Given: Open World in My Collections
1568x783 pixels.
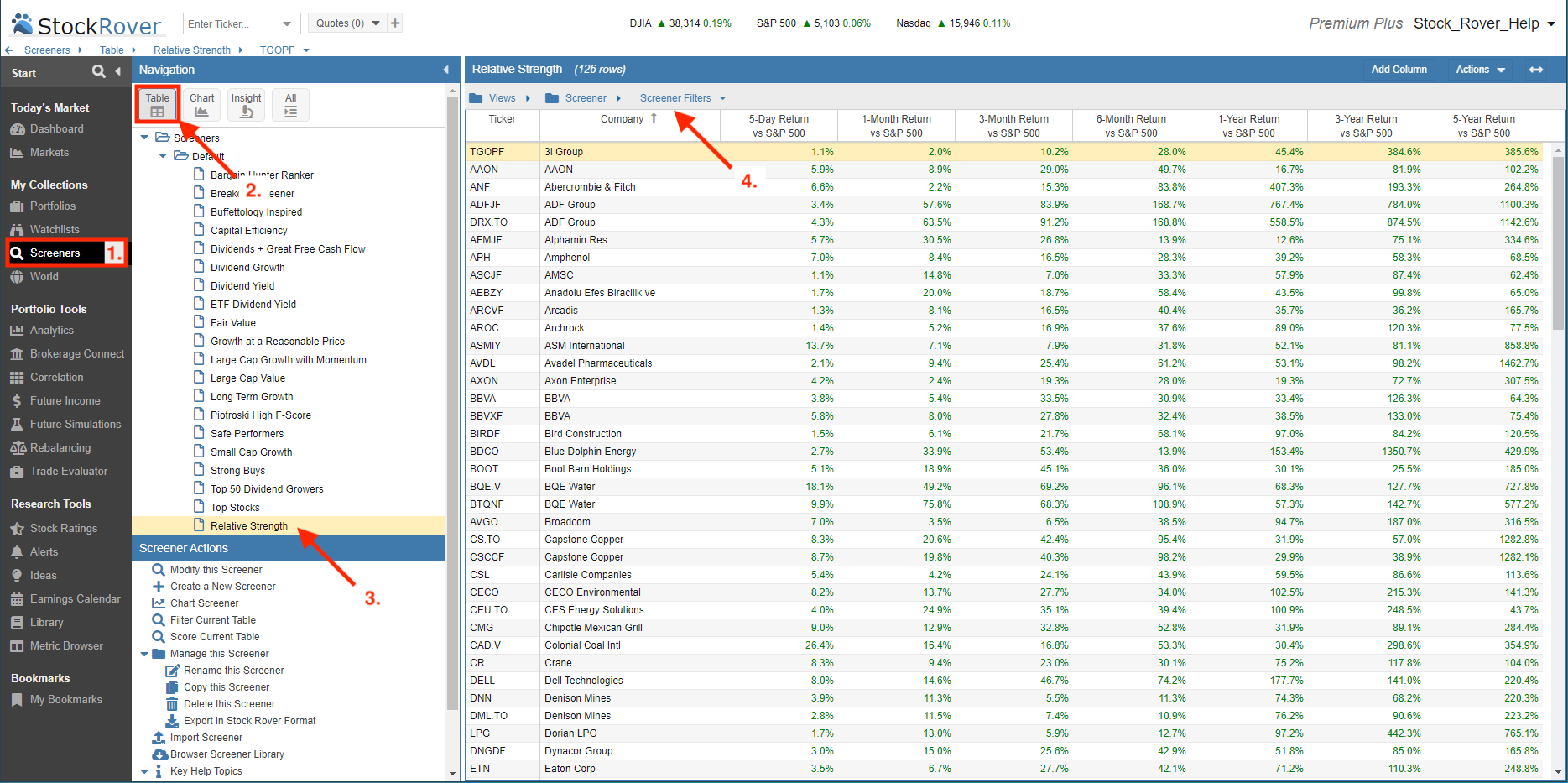Looking at the screenshot, I should 44,277.
